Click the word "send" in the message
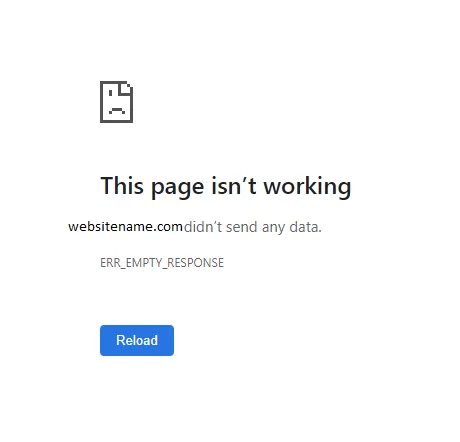Viewport: 460px width, 442px height. pyautogui.click(x=242, y=227)
